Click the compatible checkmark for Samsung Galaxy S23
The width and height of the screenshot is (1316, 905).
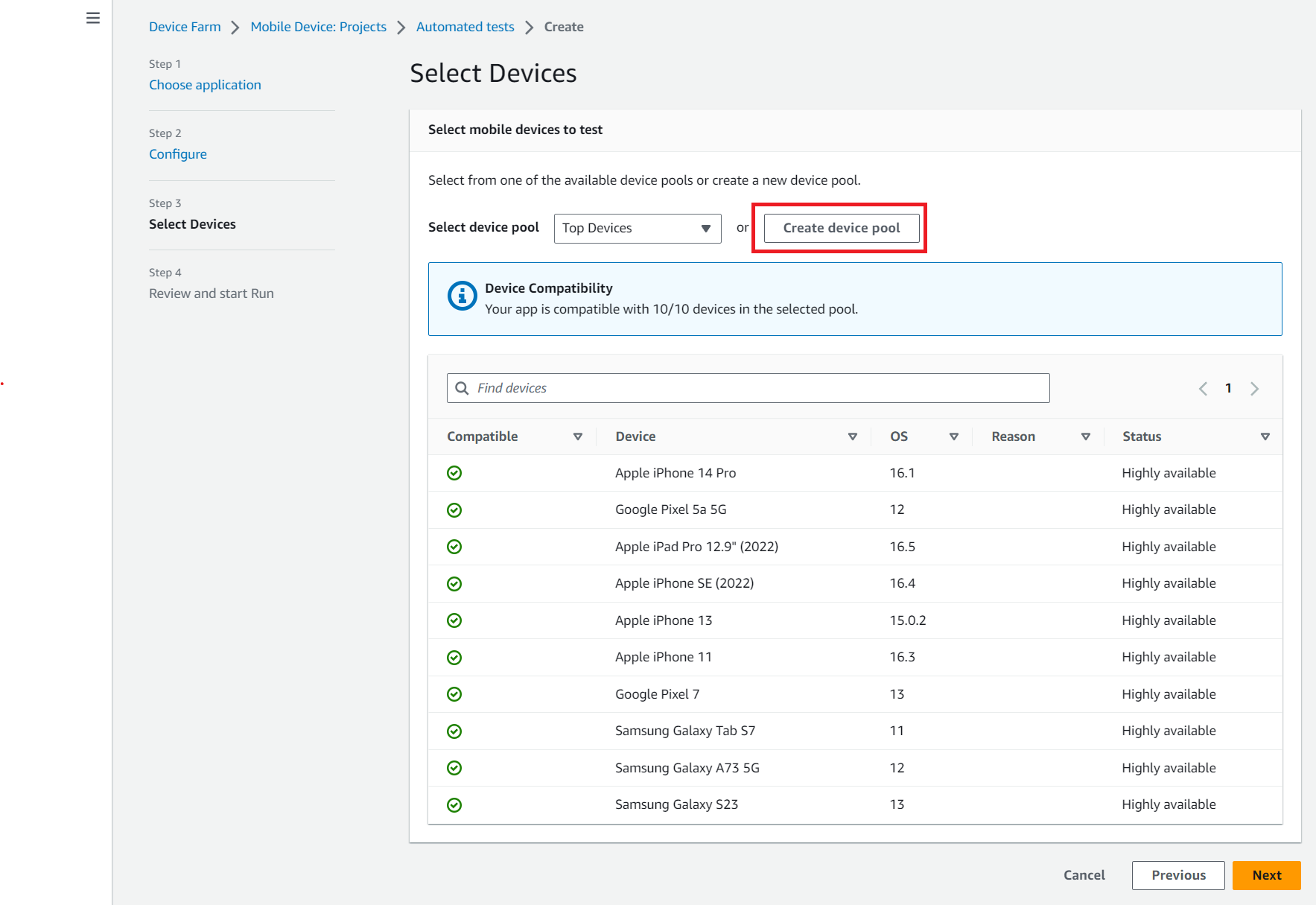[x=454, y=804]
